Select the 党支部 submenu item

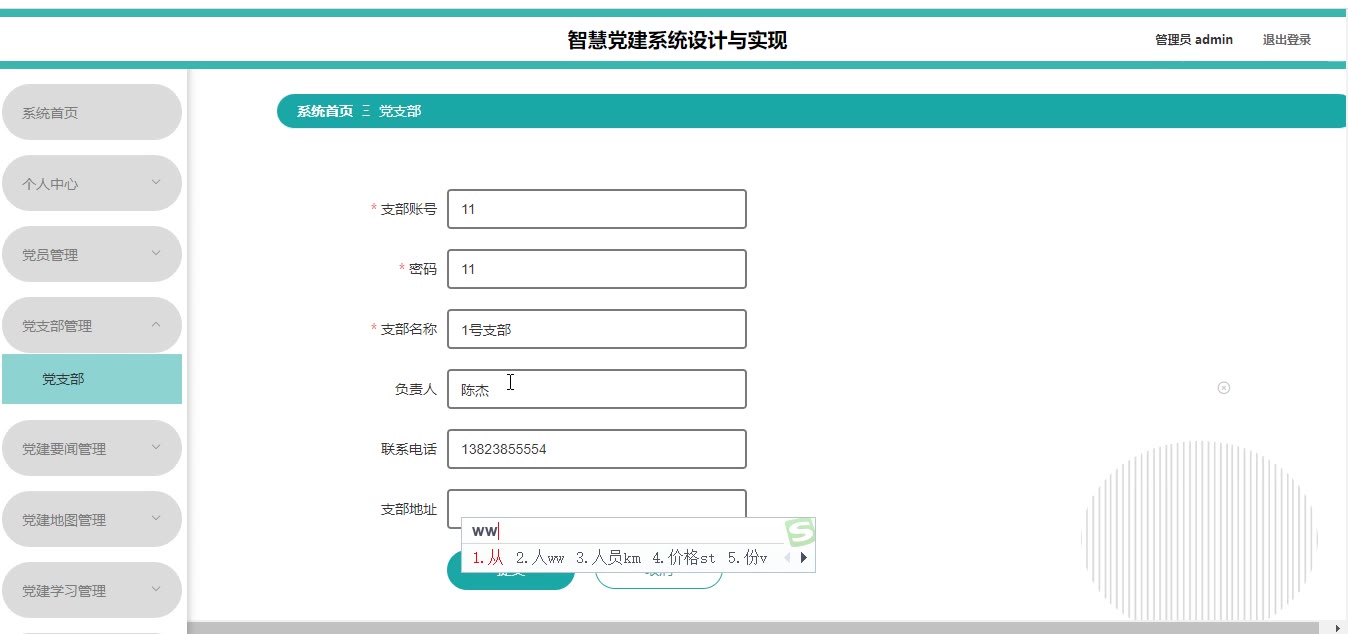92,379
